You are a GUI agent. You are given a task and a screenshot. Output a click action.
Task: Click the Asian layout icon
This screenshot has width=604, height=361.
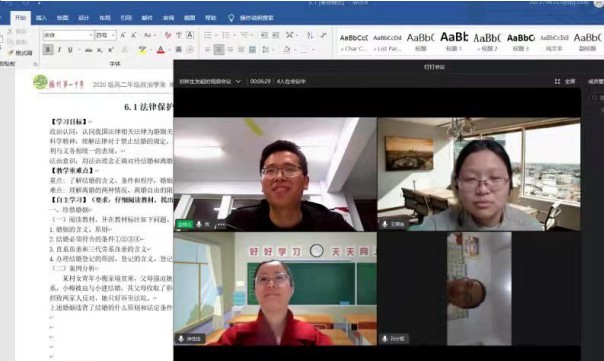290,35
